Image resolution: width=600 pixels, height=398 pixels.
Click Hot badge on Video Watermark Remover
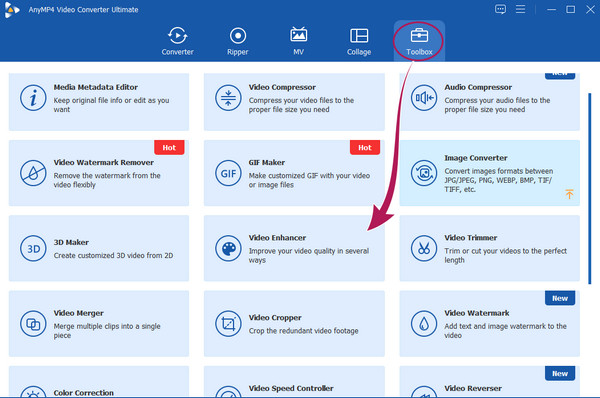click(x=169, y=147)
